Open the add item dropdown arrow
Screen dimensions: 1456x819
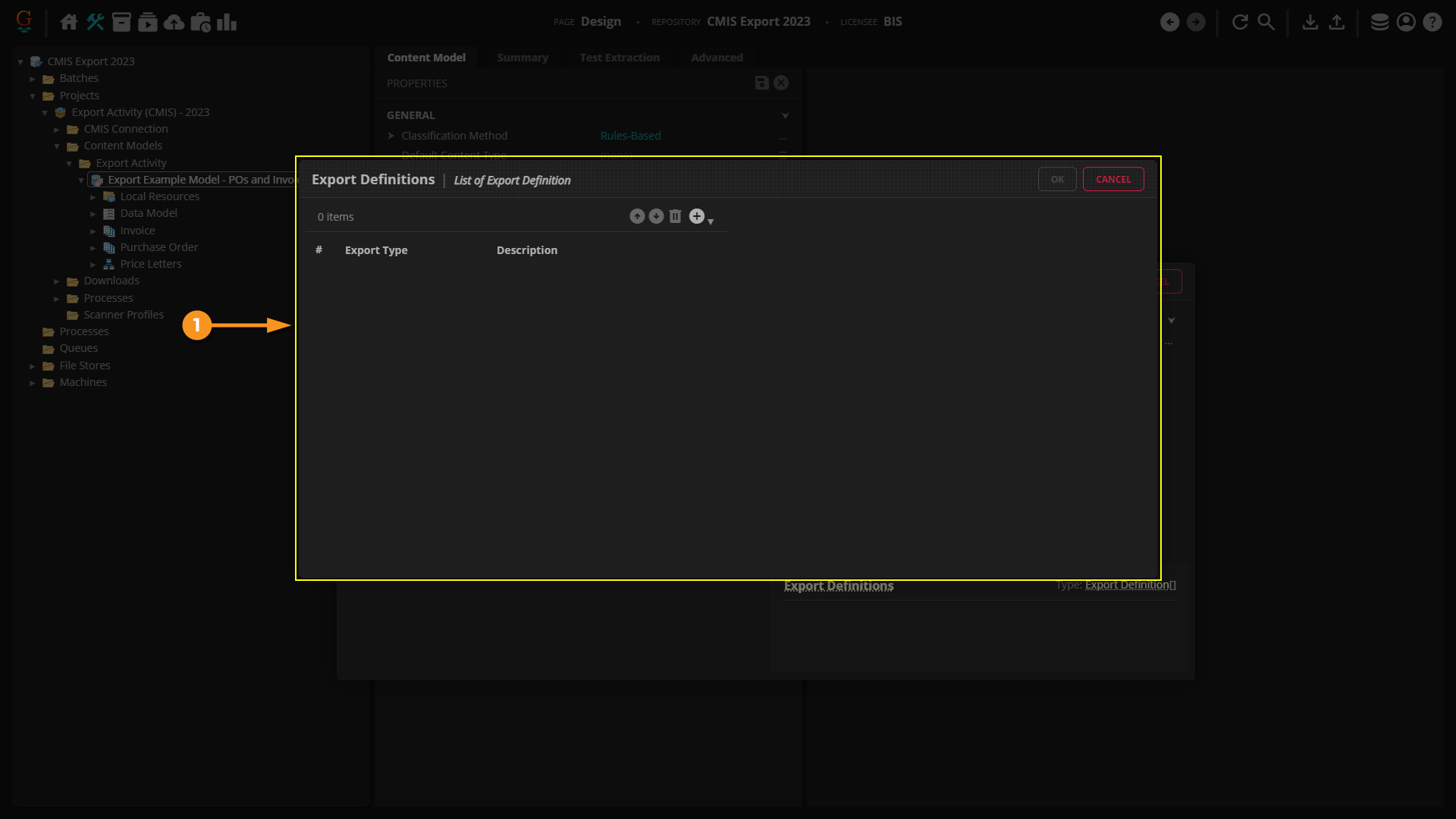click(711, 221)
